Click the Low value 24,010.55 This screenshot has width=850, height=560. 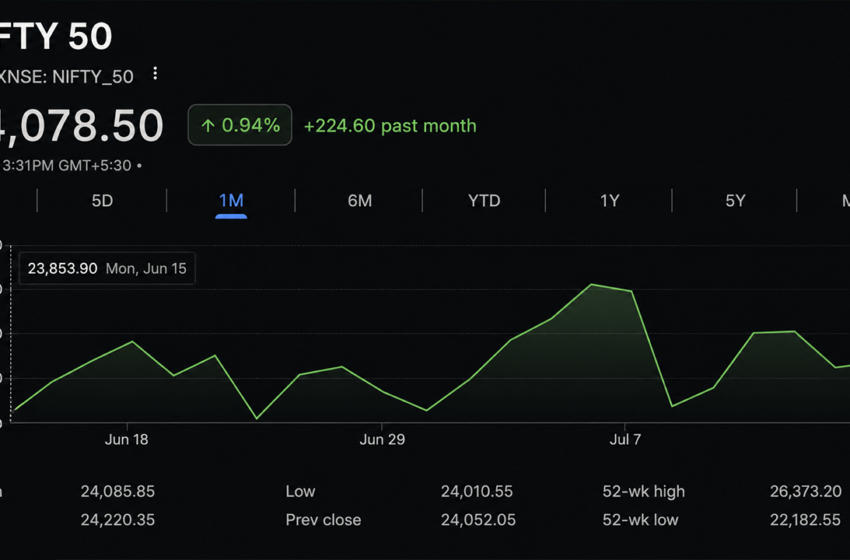[476, 491]
